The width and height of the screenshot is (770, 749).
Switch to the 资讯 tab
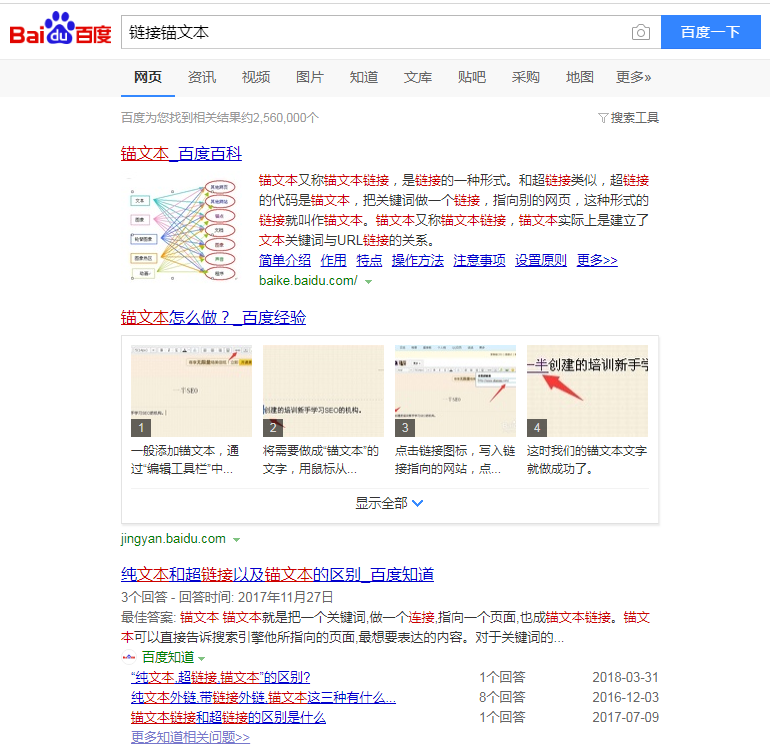[202, 77]
